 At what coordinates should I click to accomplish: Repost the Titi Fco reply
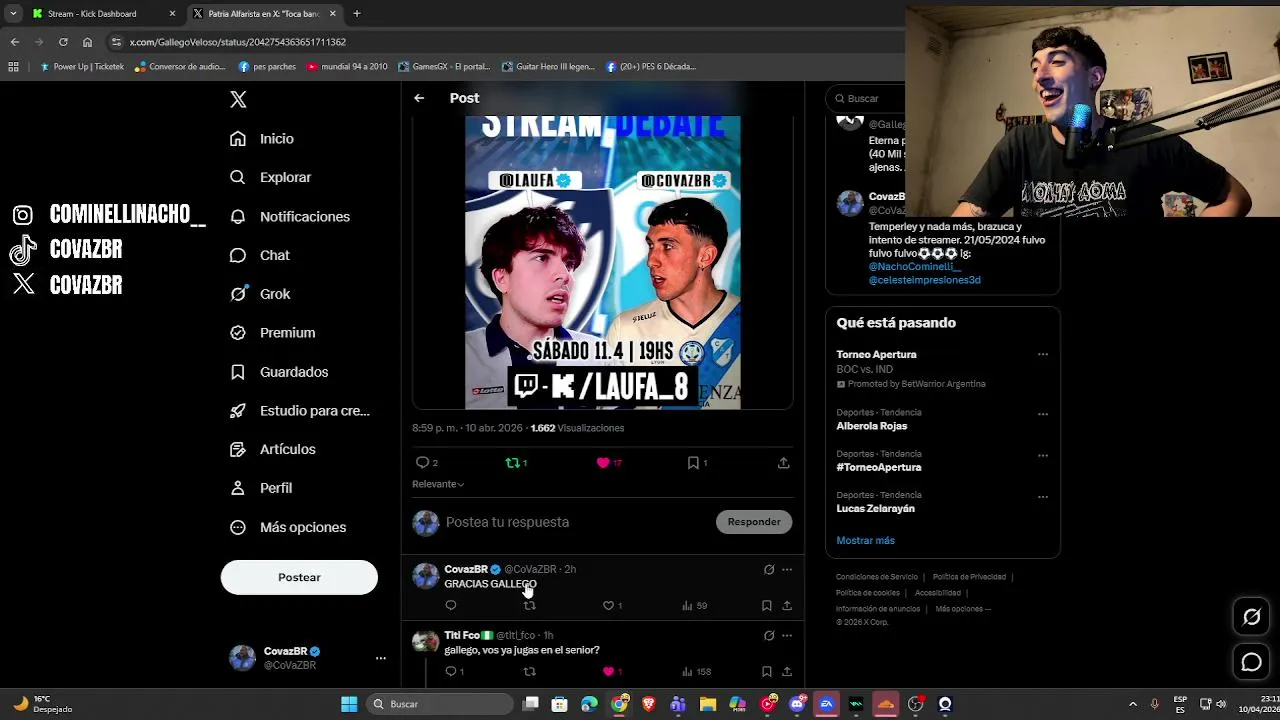click(x=530, y=671)
